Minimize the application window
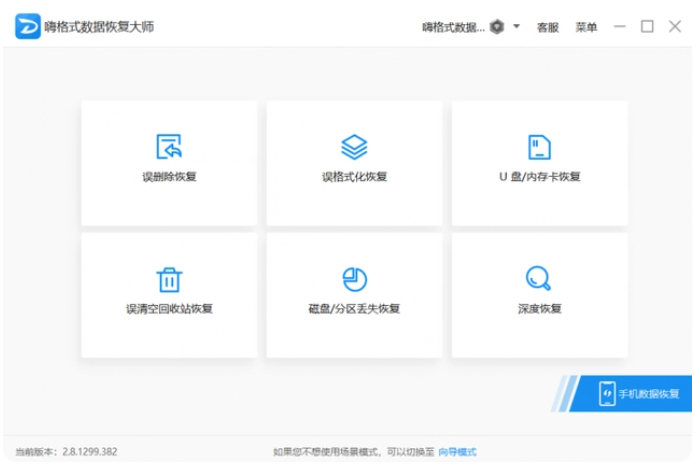This screenshot has width=693, height=465. coord(620,27)
